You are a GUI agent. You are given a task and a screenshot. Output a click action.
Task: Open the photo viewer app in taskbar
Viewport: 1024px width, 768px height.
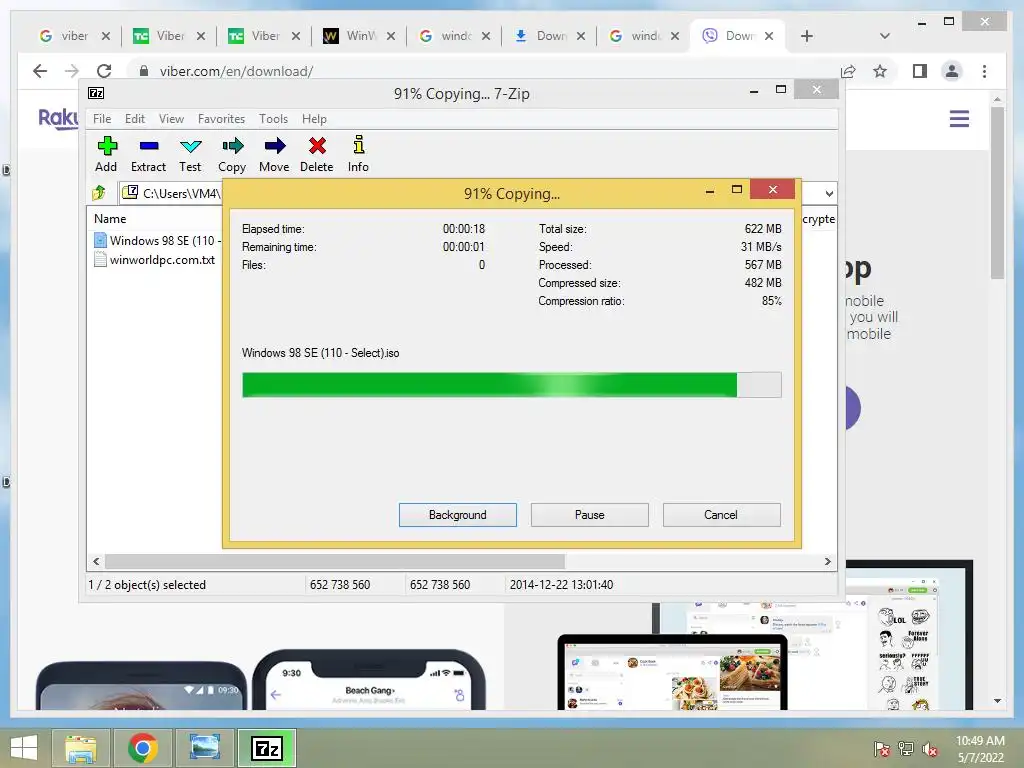click(x=204, y=748)
